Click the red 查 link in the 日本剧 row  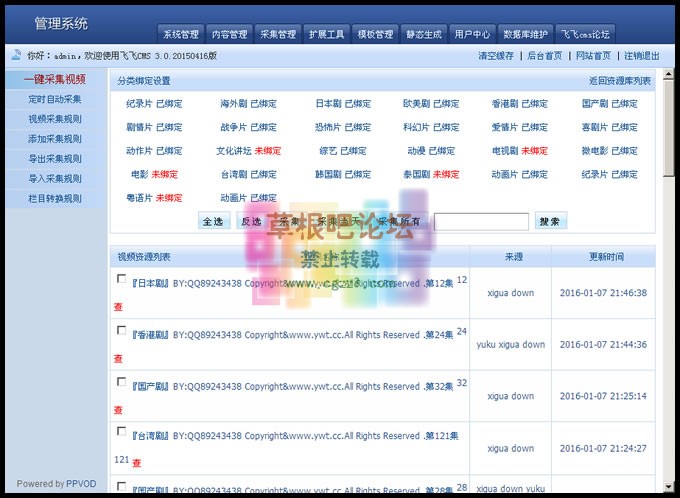click(118, 307)
